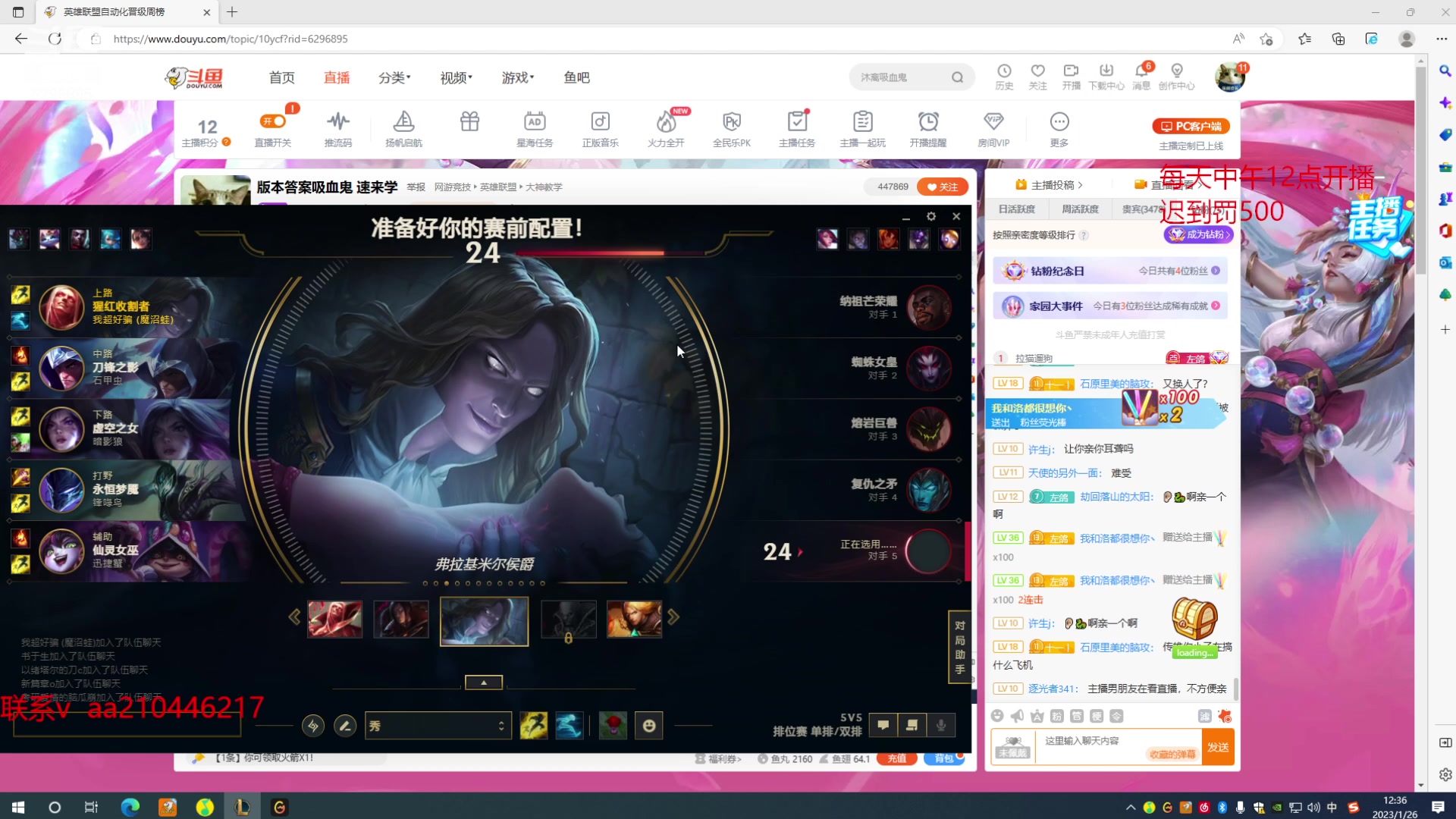Image resolution: width=1456 pixels, height=819 pixels.
Task: Expand the 分类 navigation dropdown
Action: [x=394, y=77]
